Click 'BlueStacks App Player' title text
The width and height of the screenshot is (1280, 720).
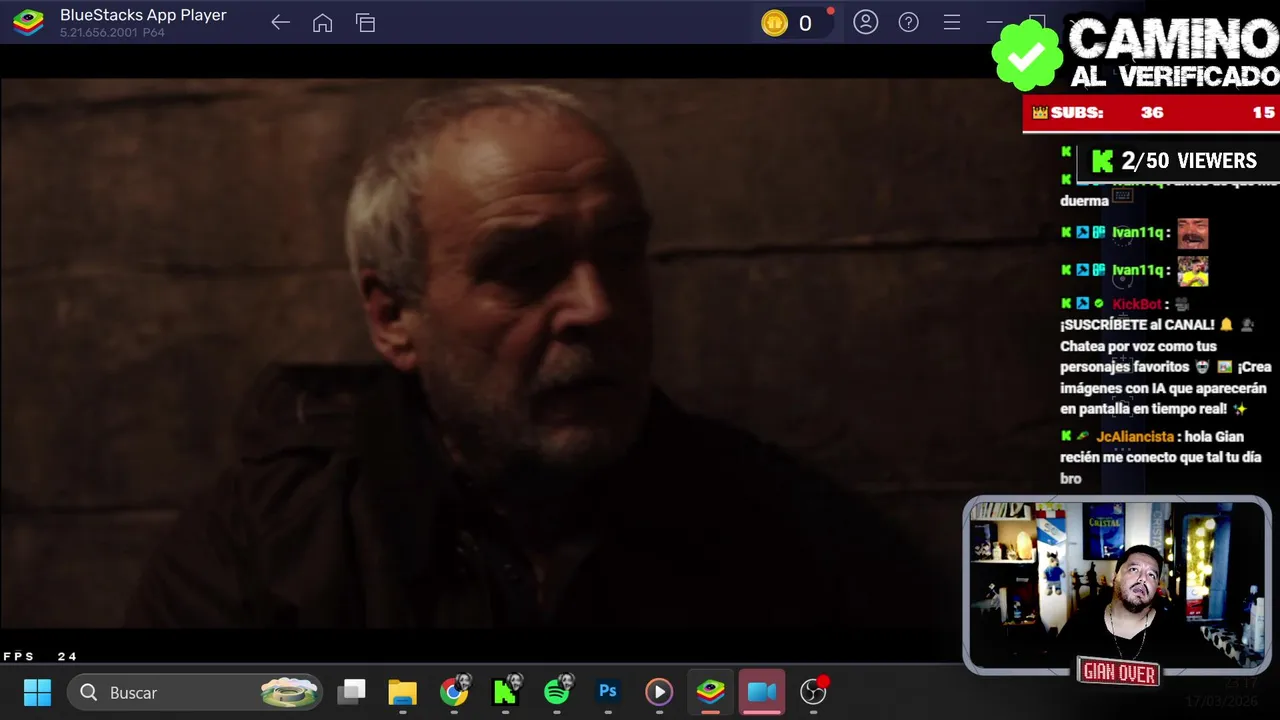(x=143, y=15)
